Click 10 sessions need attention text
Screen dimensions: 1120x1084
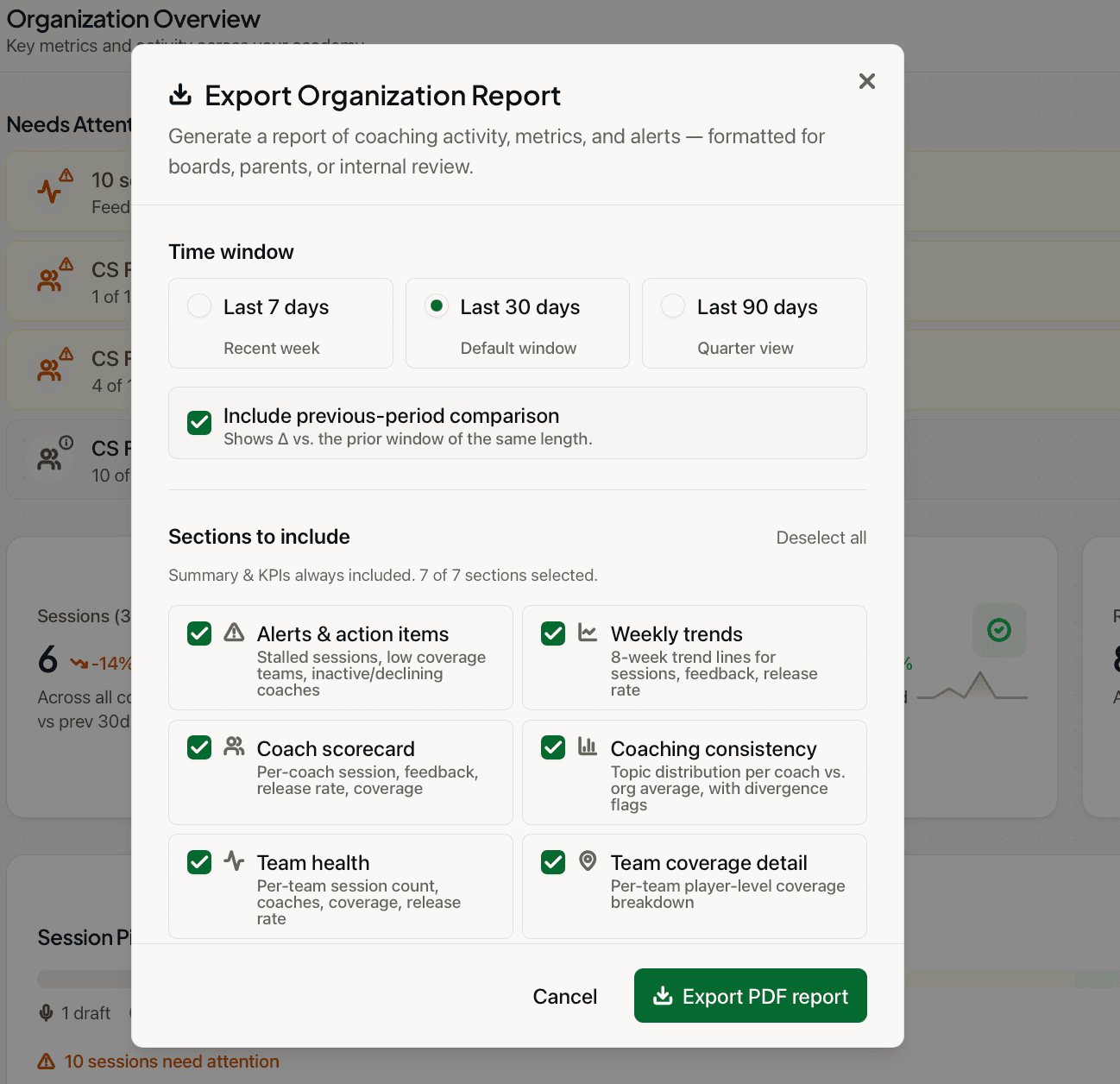172,1062
